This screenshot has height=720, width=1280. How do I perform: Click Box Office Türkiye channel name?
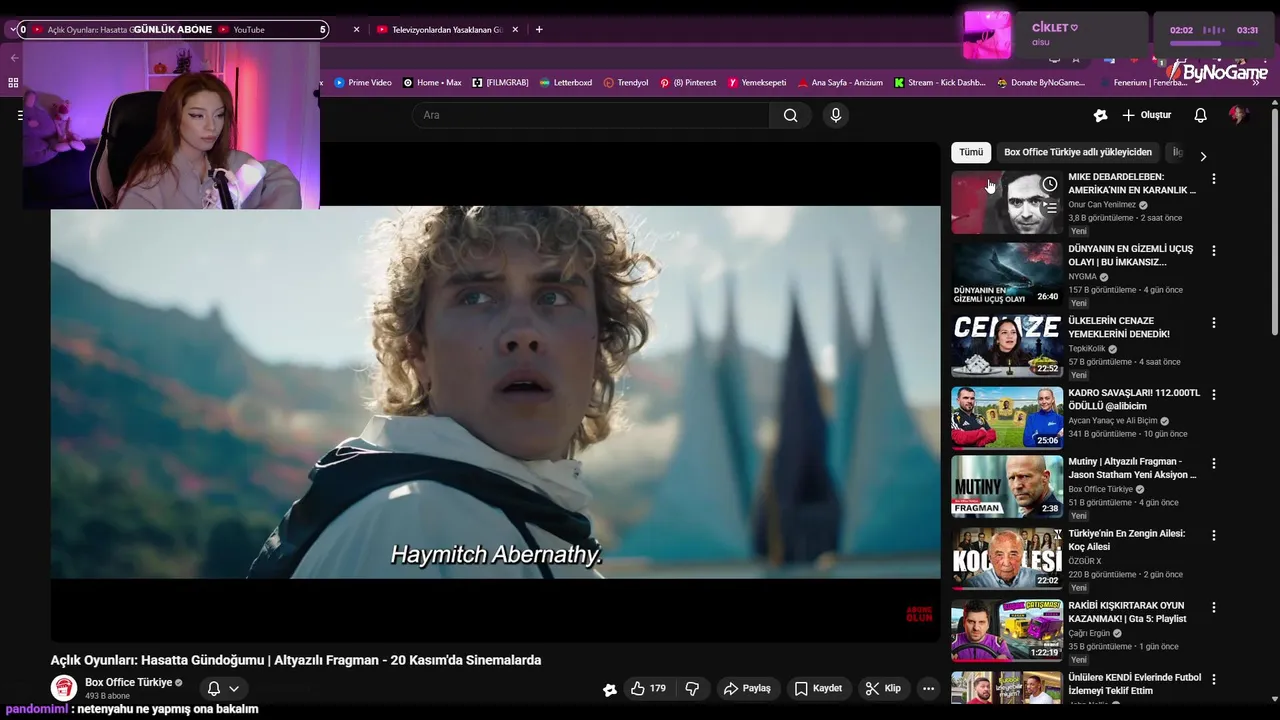pos(128,682)
